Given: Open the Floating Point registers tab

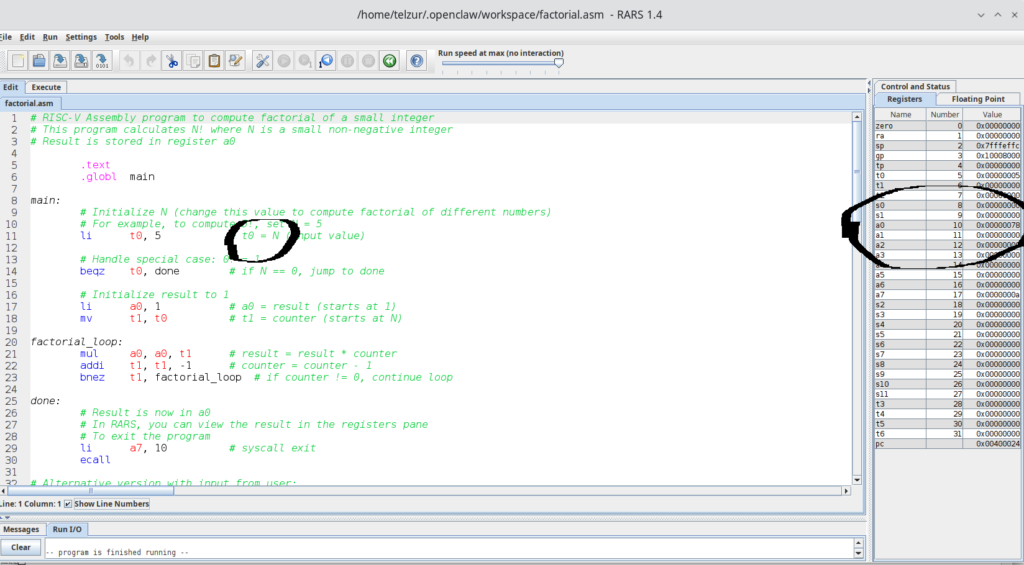Looking at the screenshot, I should (978, 99).
